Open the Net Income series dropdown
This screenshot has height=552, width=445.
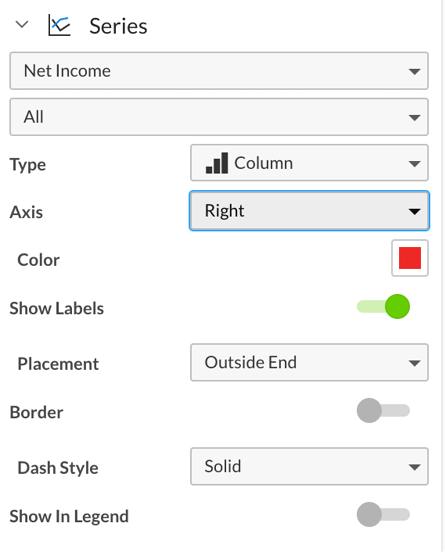click(219, 71)
